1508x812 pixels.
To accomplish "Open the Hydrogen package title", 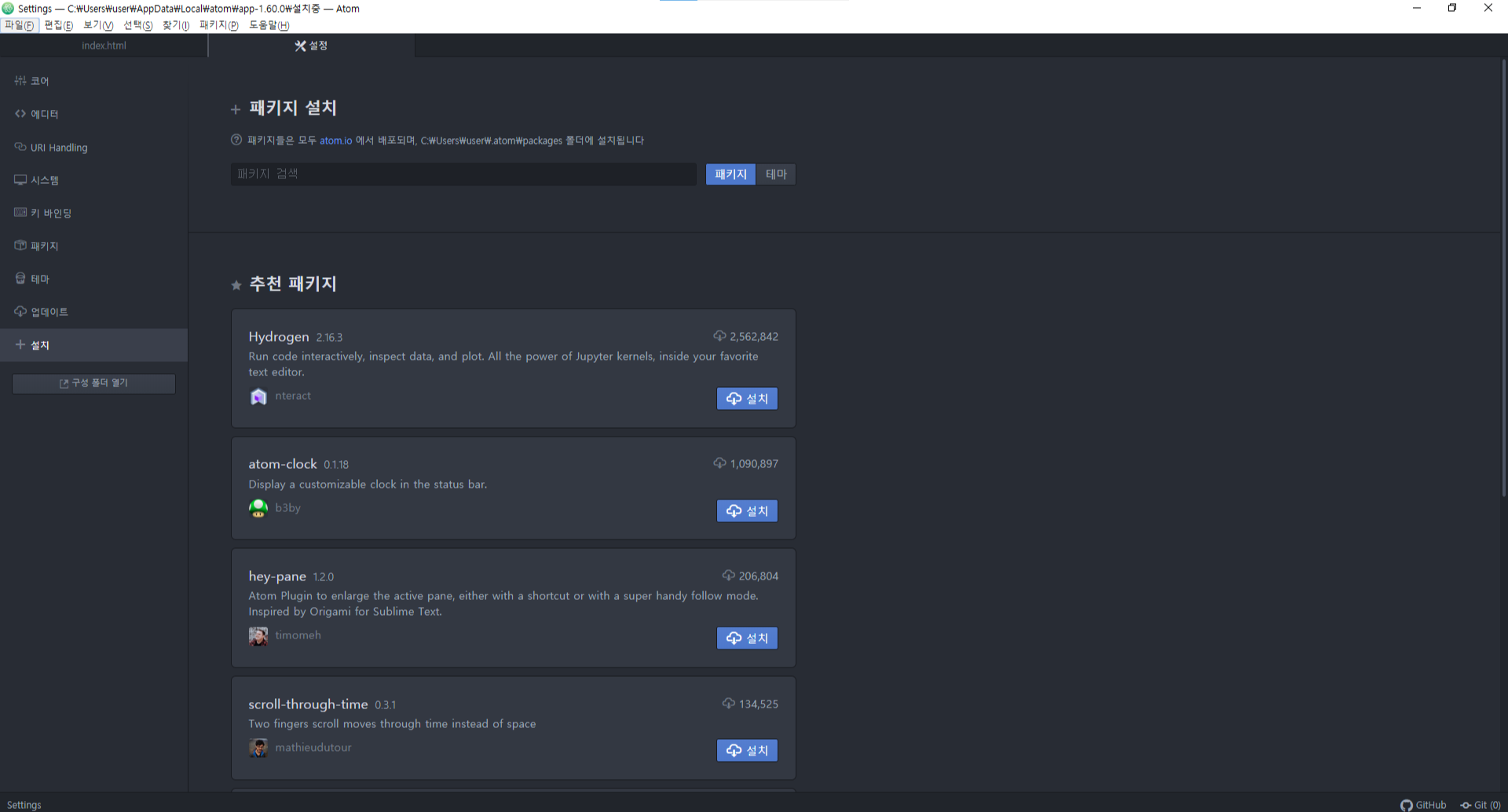I will click(x=279, y=337).
